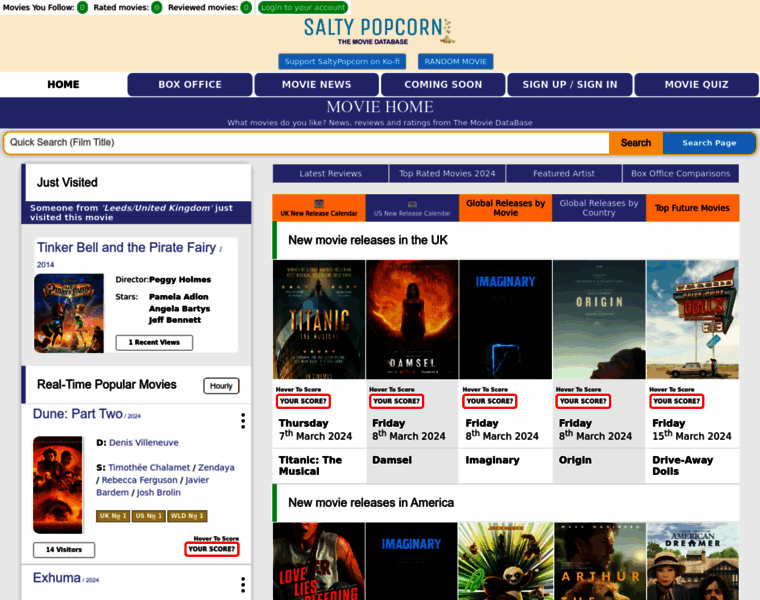Open Box Office Comparisons tab
This screenshot has height=600, width=760.
681,174
